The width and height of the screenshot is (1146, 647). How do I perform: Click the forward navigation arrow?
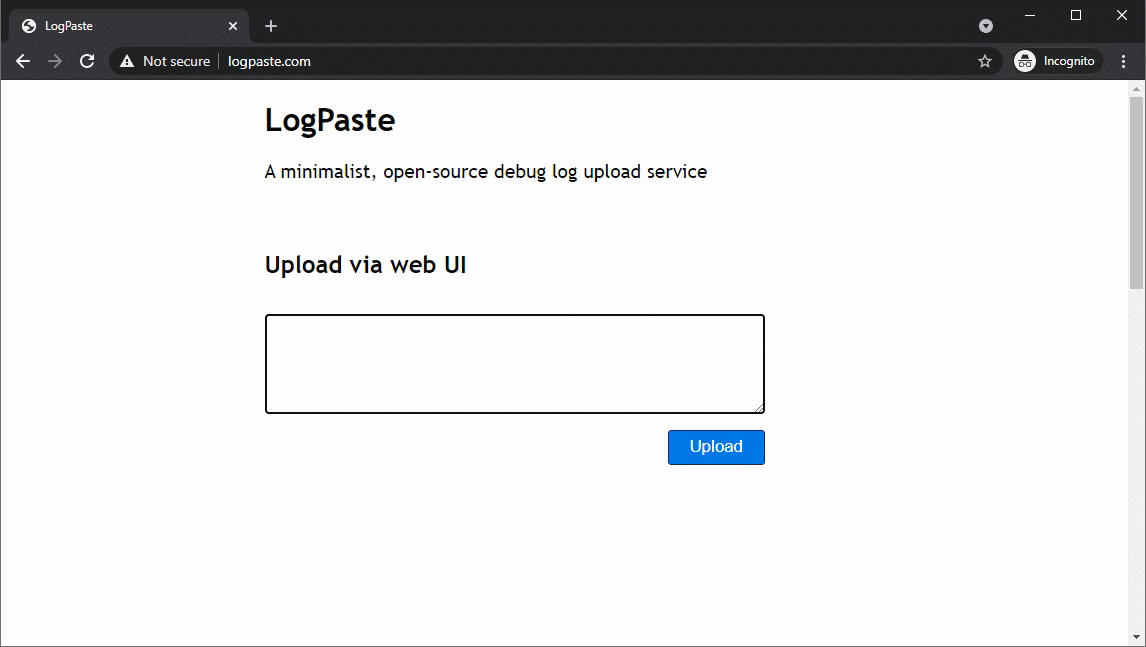tap(55, 61)
